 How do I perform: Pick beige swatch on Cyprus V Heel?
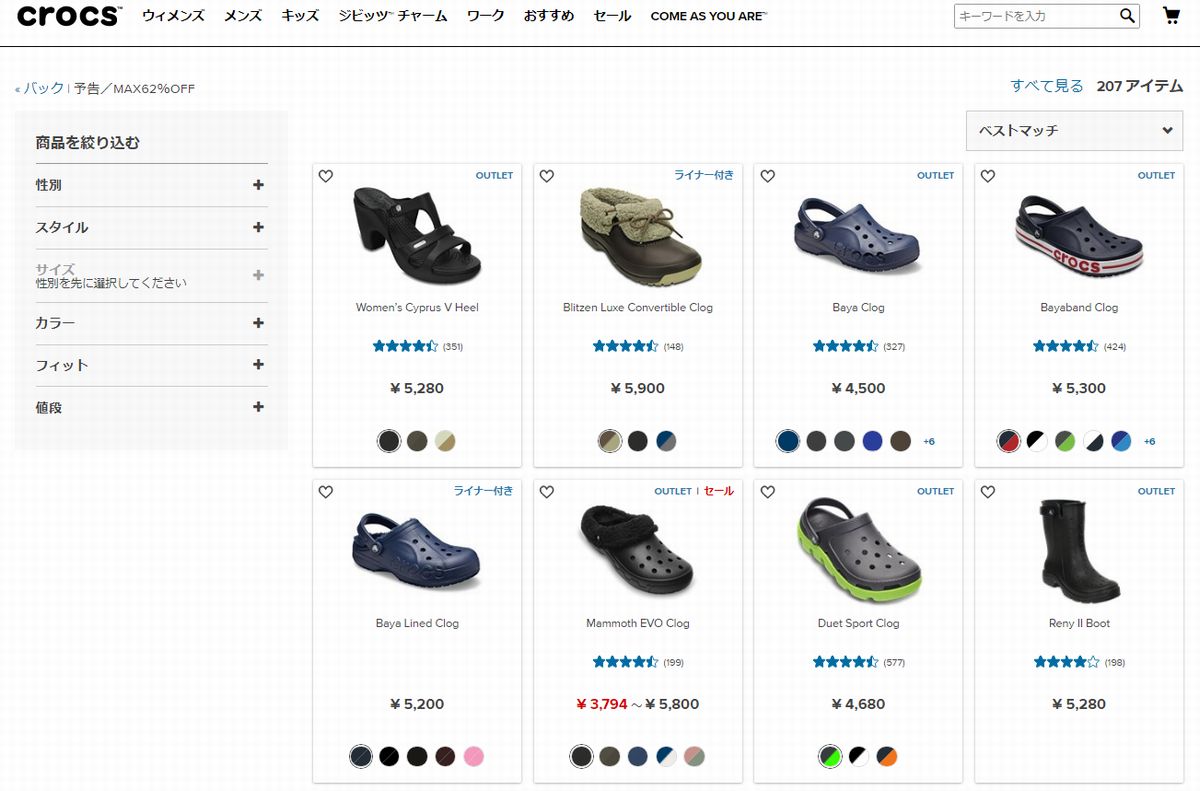pos(445,441)
